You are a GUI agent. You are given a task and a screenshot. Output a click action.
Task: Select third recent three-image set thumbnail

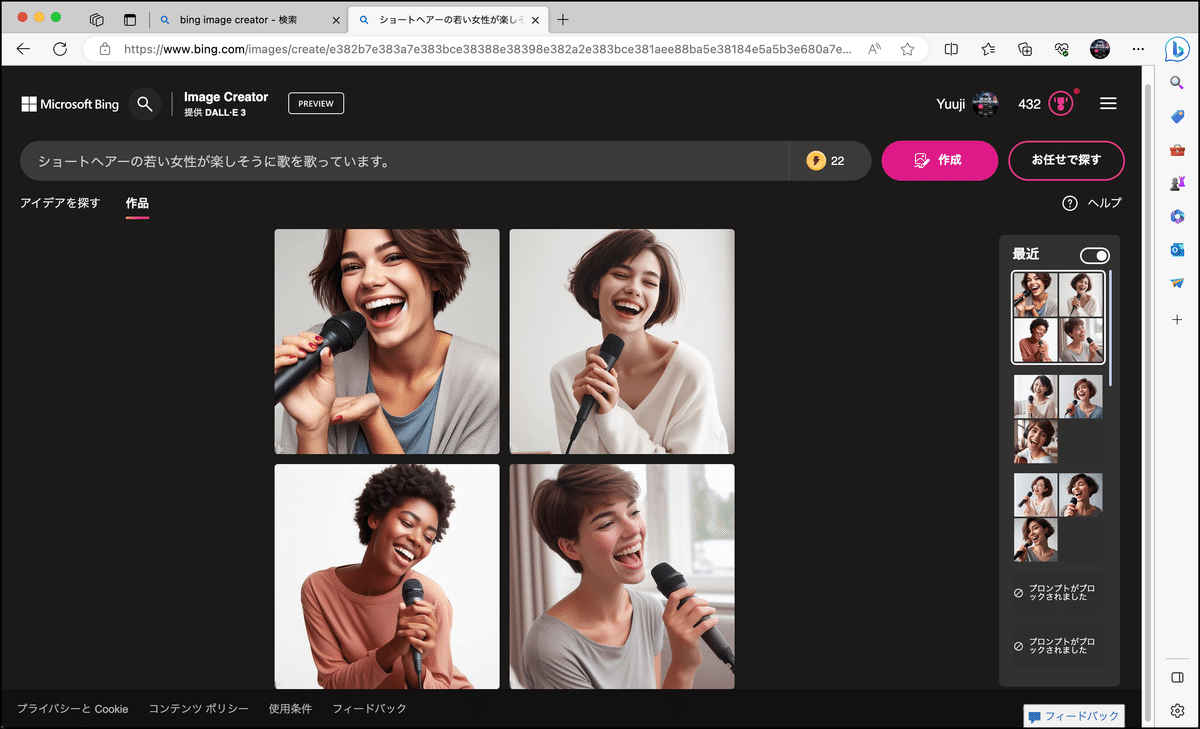(1058, 518)
